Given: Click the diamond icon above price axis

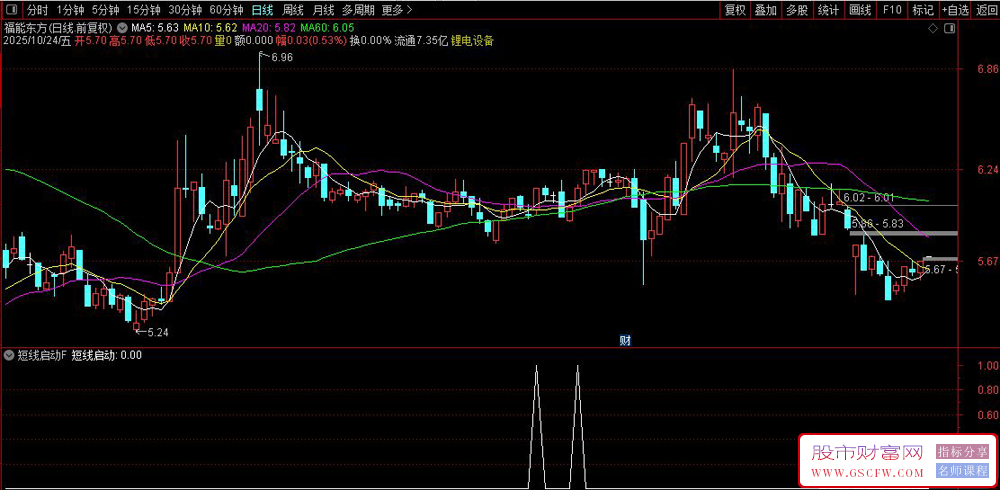Looking at the screenshot, I should (932, 28).
